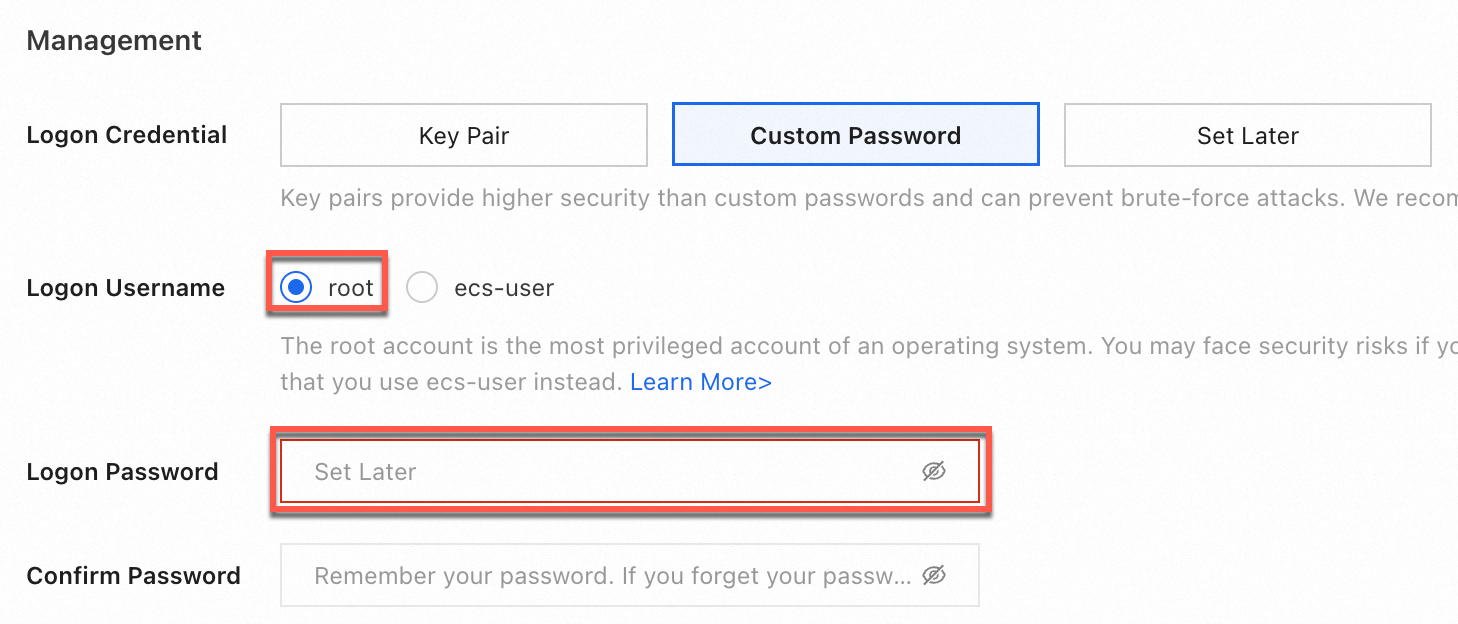
Task: Open the Learn More link
Action: [700, 382]
